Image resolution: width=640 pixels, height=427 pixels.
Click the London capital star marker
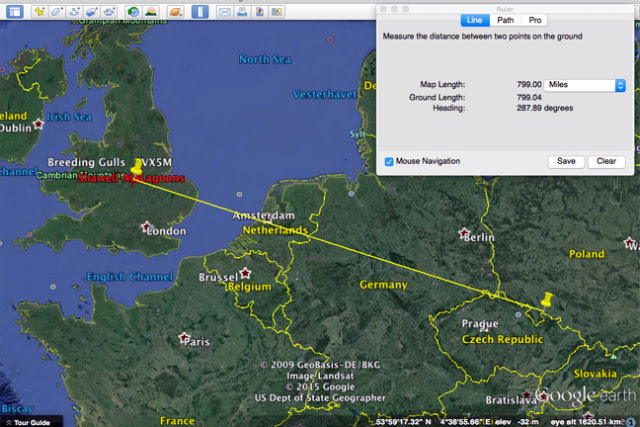[147, 227]
